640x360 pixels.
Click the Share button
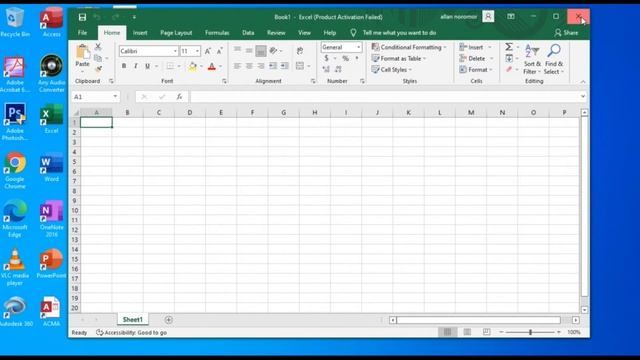(x=566, y=33)
